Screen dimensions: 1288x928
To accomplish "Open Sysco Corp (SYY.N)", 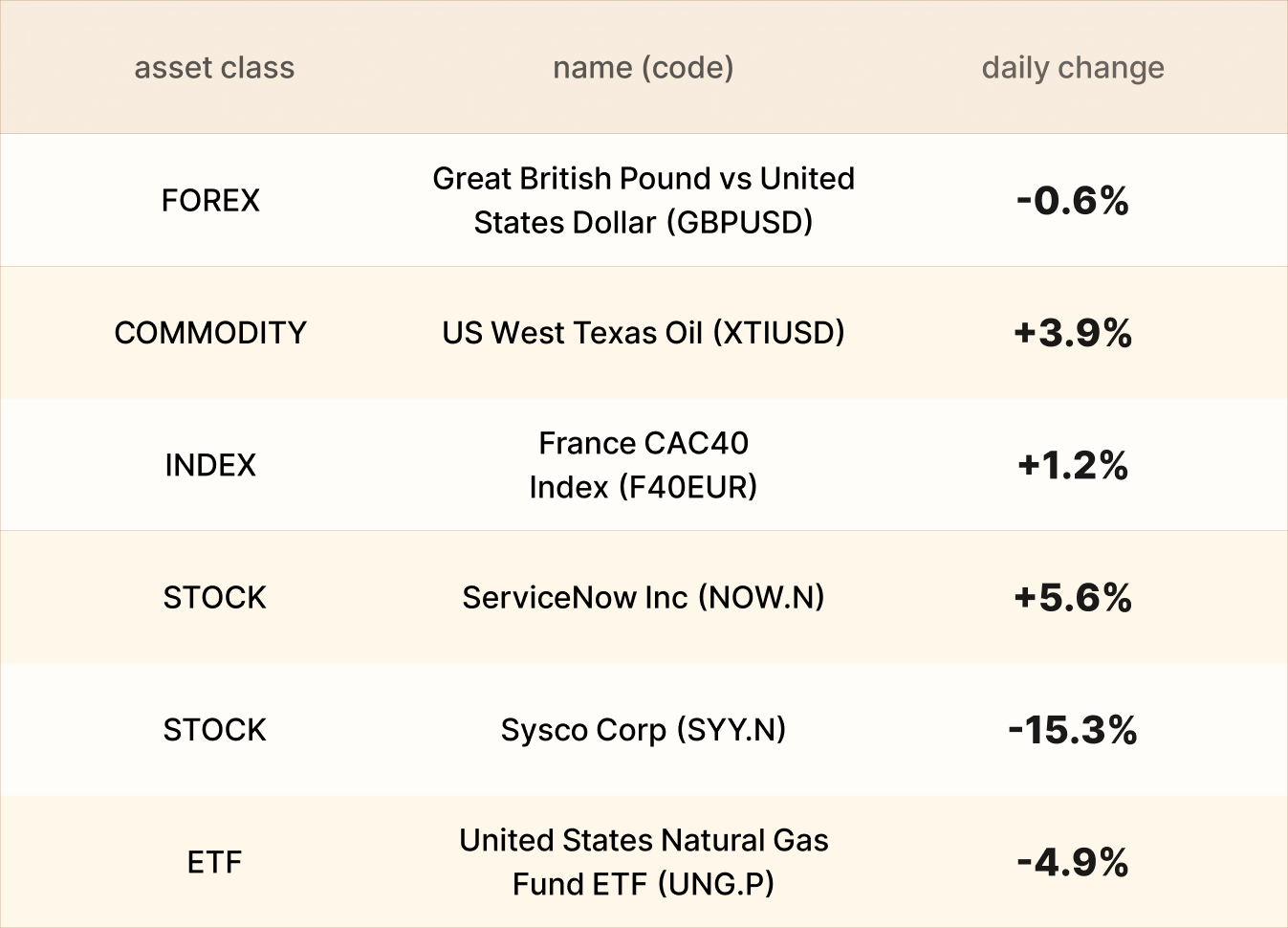I will [x=643, y=730].
